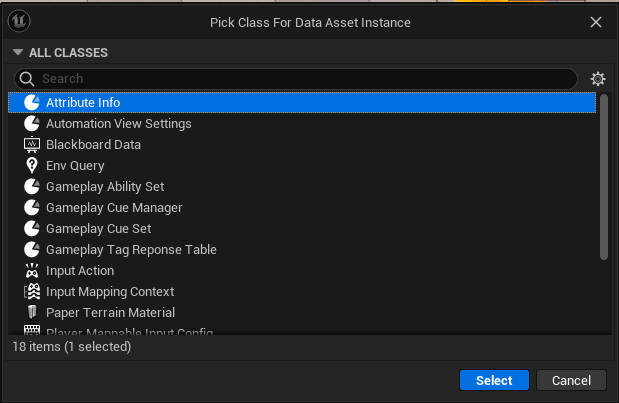Click the Attribute Info class icon
The height and width of the screenshot is (403, 619).
pos(31,102)
